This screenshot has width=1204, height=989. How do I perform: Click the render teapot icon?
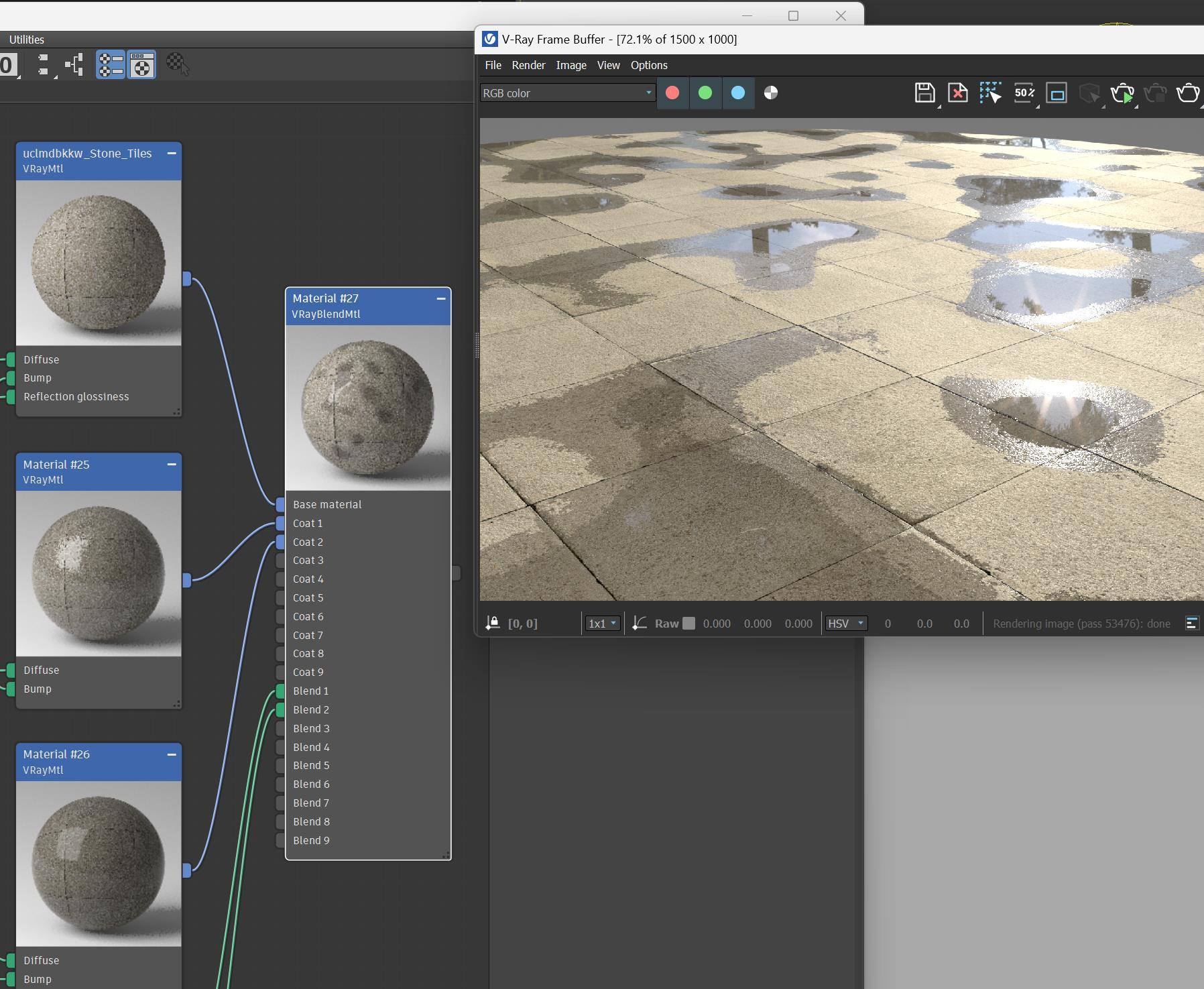[x=1189, y=93]
